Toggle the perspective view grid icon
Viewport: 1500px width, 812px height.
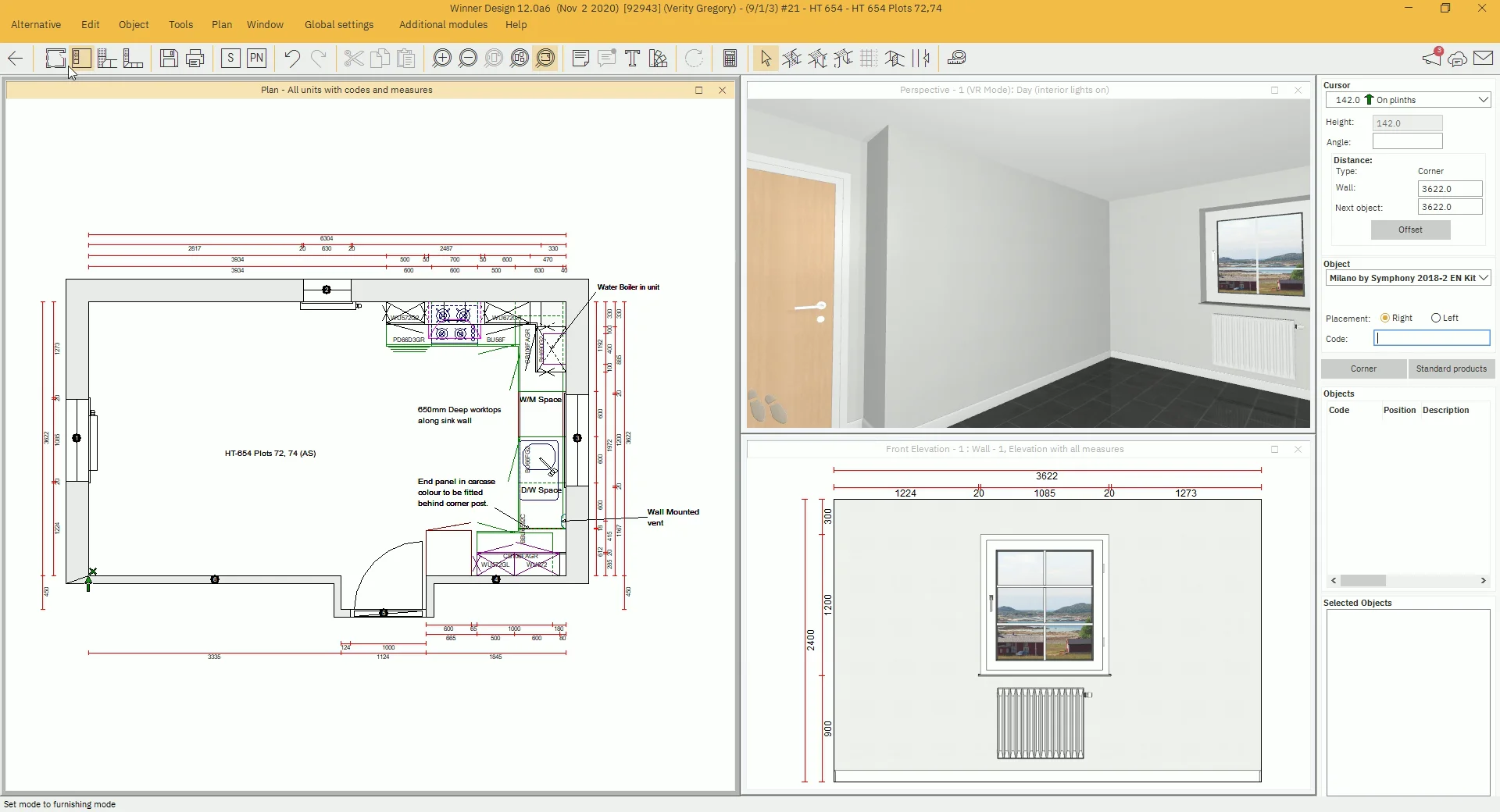tap(869, 59)
